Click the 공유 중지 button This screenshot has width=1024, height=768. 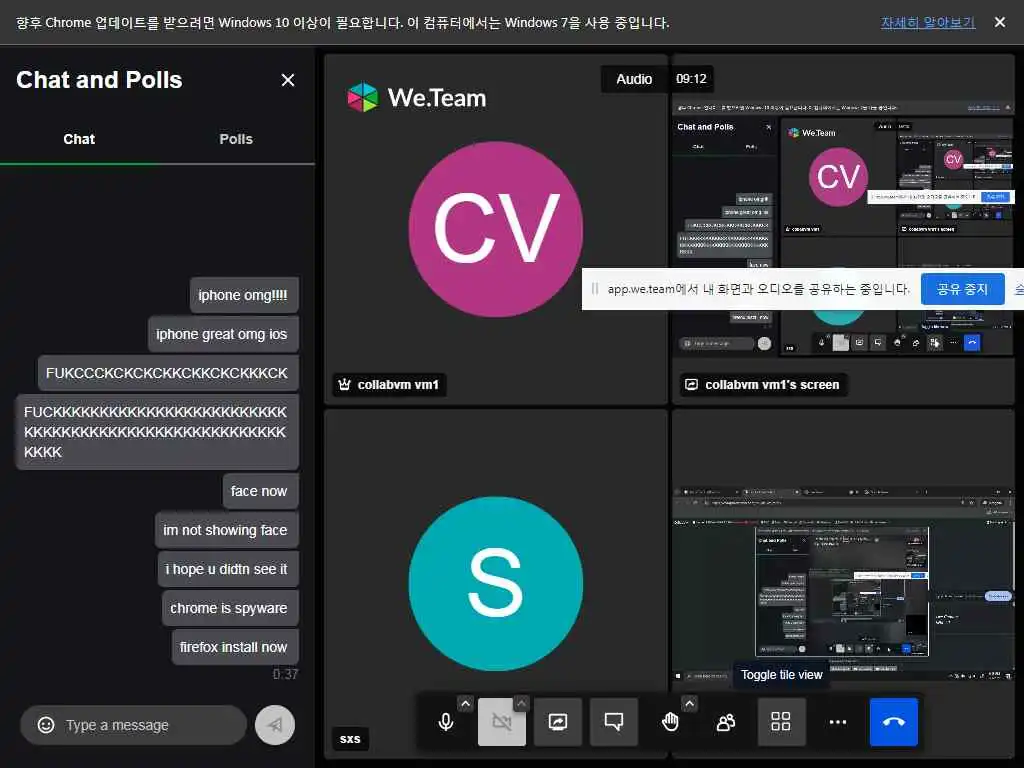click(962, 289)
